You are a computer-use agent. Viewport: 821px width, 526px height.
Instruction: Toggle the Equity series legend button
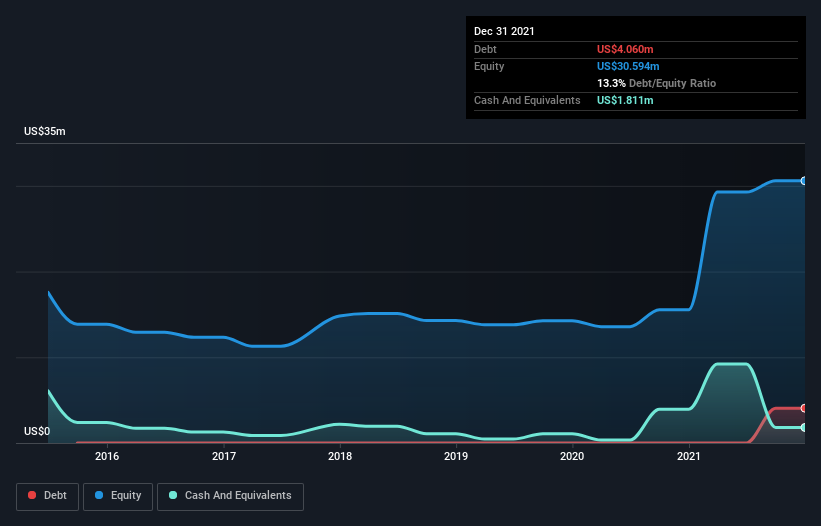(x=118, y=496)
